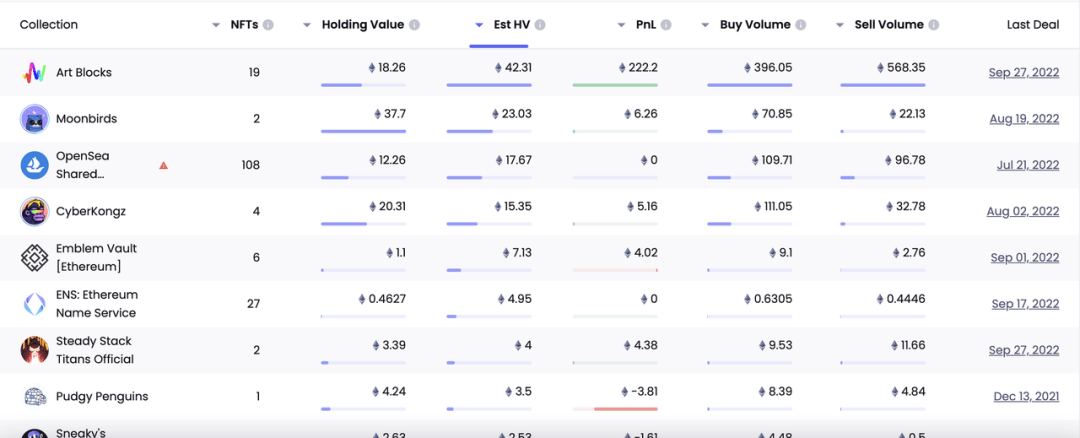Sort by Holding Value using its arrow
The height and width of the screenshot is (438, 1080).
307,25
